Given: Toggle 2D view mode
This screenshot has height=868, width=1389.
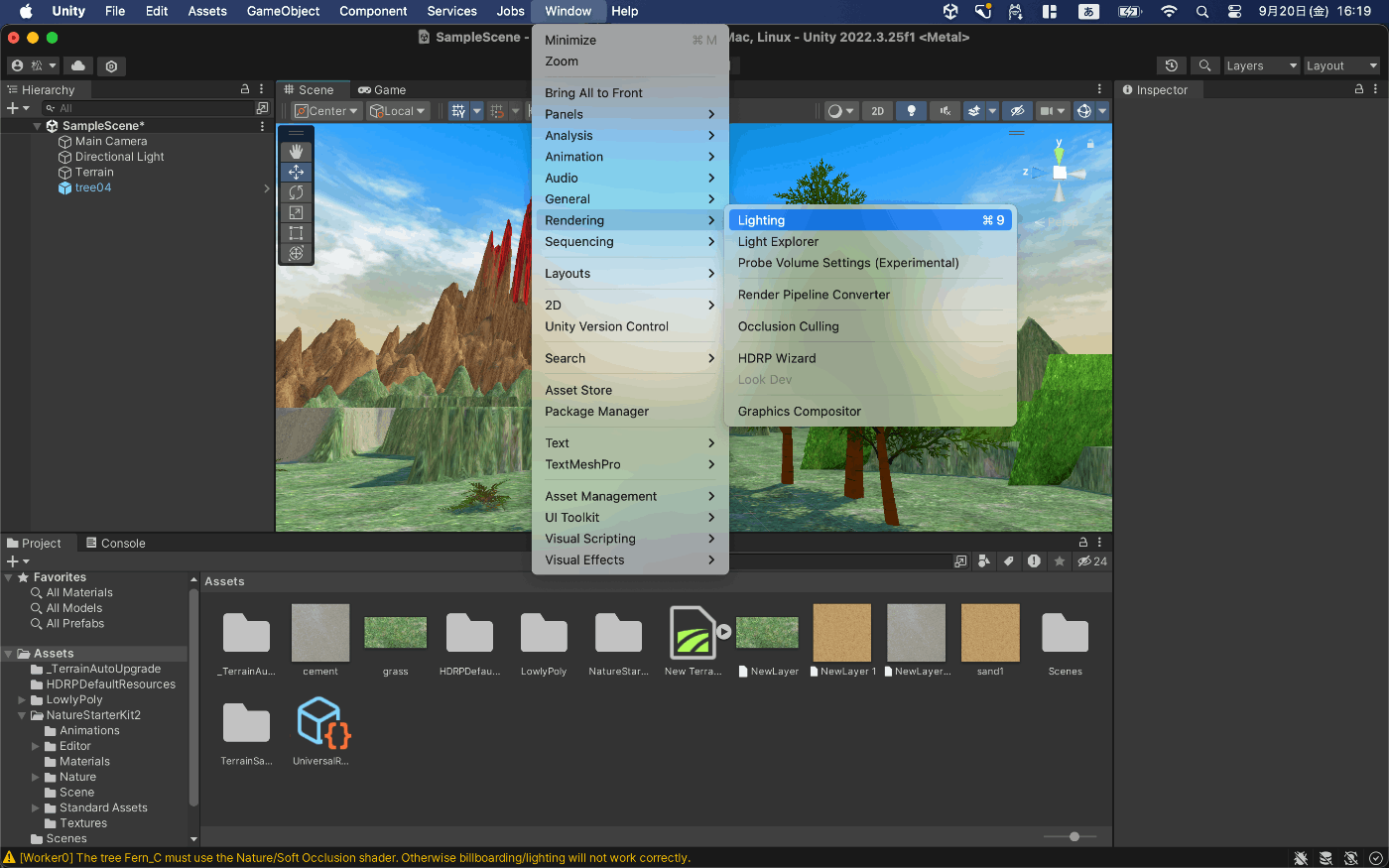Looking at the screenshot, I should click(877, 111).
